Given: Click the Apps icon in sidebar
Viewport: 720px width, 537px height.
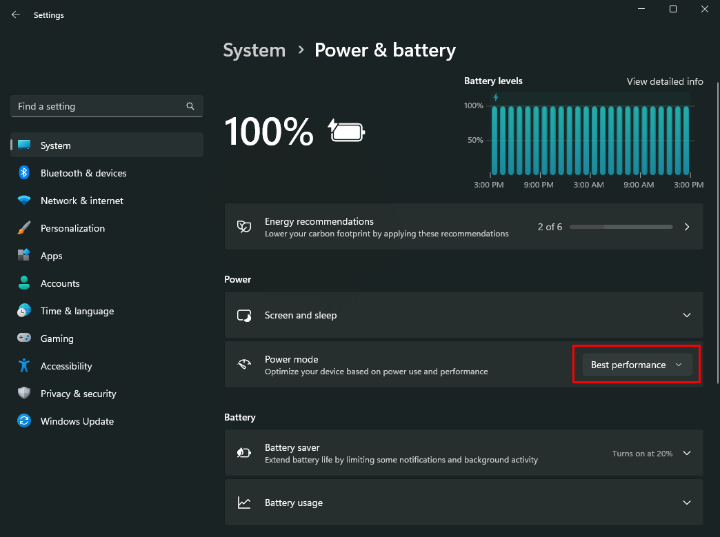Looking at the screenshot, I should [x=24, y=255].
